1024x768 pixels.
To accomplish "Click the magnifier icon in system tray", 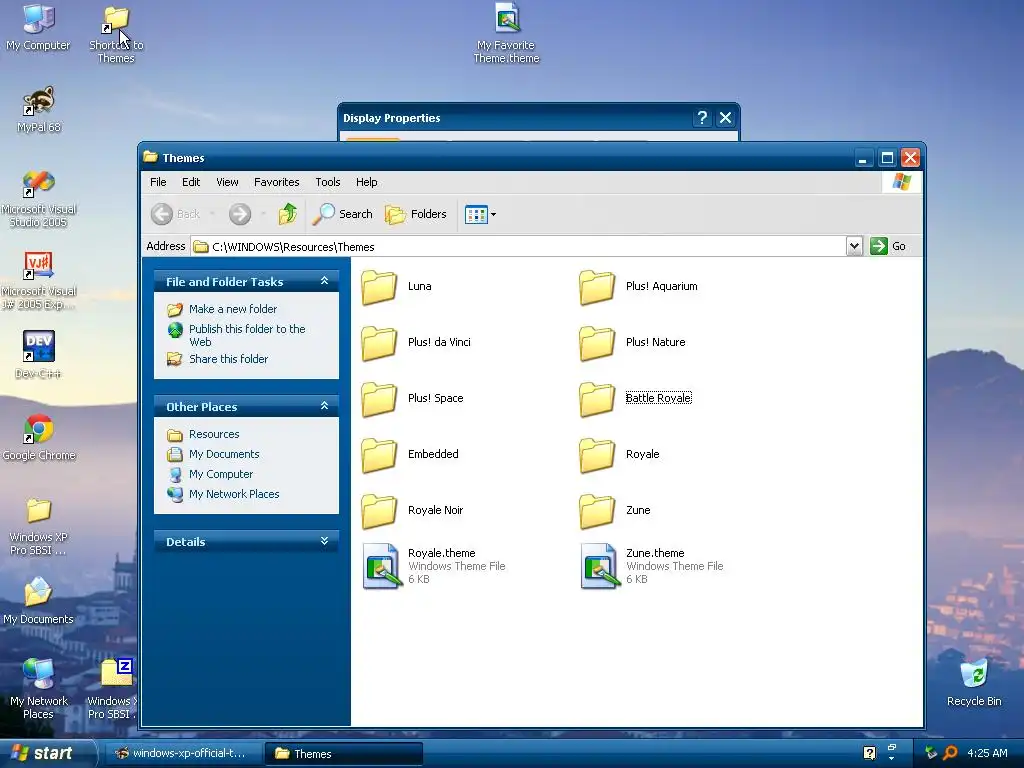I will [950, 753].
